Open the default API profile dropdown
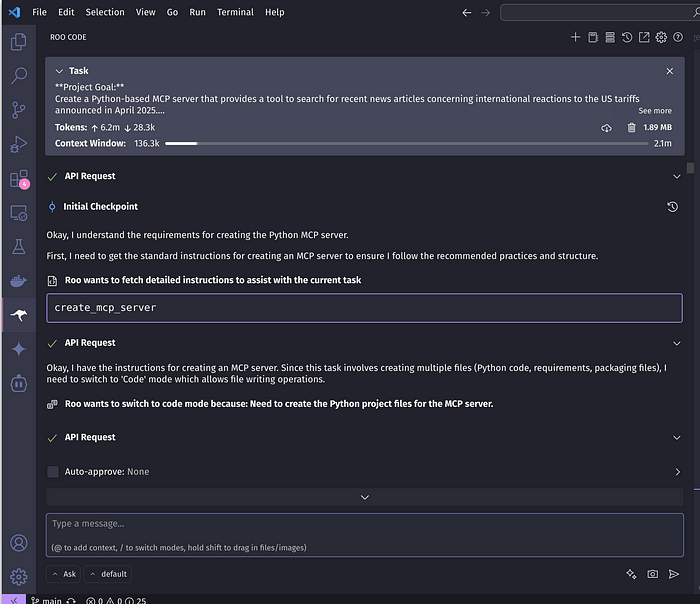 108,574
